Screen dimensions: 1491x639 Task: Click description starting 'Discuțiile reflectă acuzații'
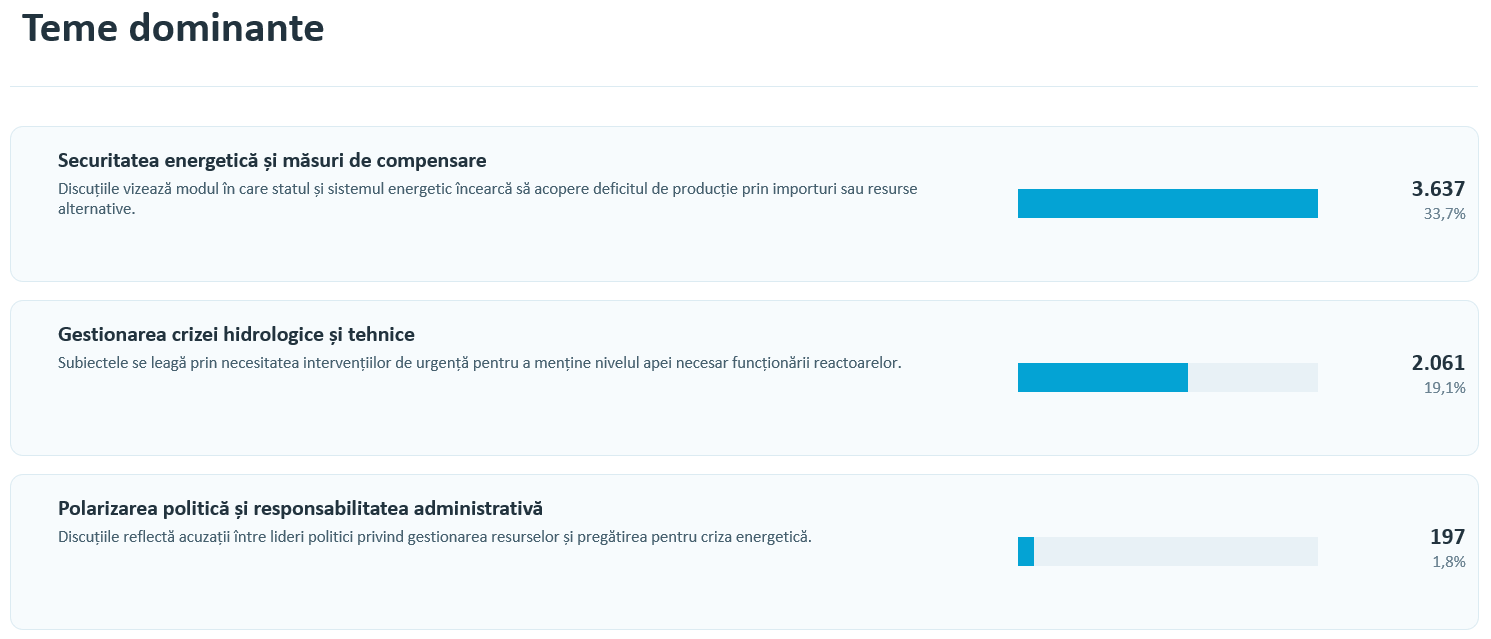pyautogui.click(x=435, y=537)
